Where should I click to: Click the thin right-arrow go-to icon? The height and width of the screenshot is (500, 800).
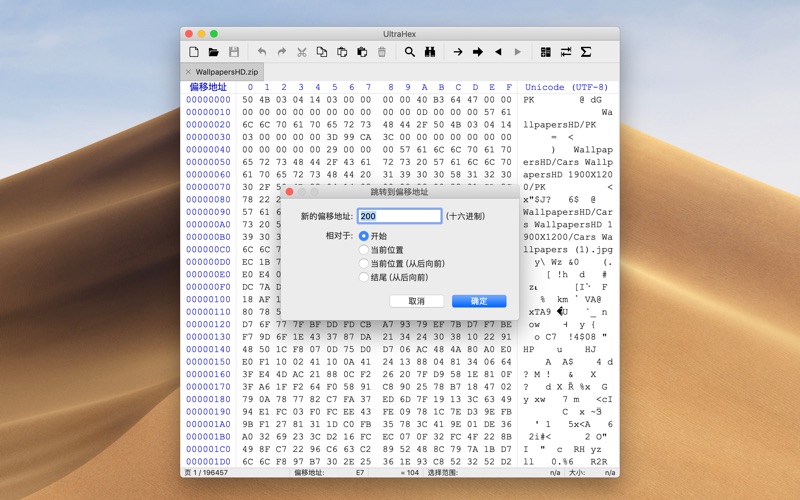tap(458, 52)
